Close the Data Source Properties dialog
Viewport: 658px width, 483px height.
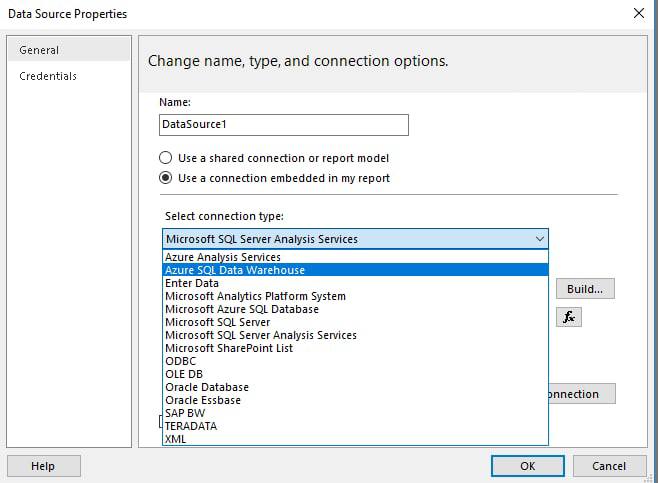[x=638, y=13]
